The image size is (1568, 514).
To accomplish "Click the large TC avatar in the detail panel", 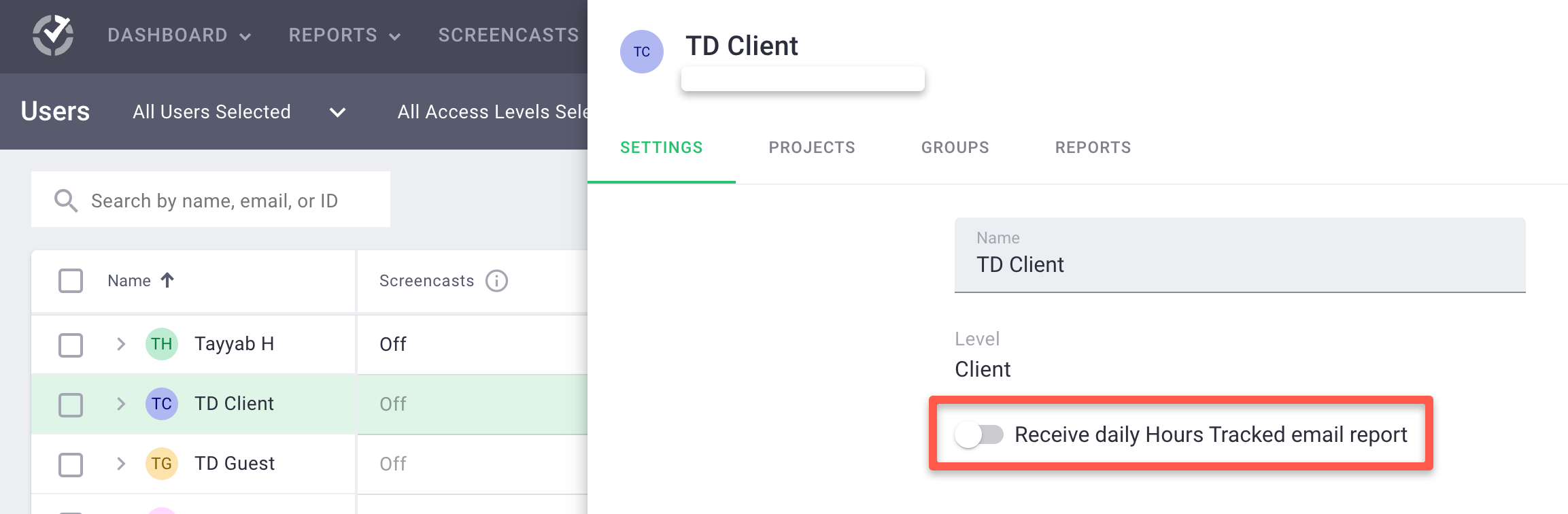I will (x=642, y=52).
